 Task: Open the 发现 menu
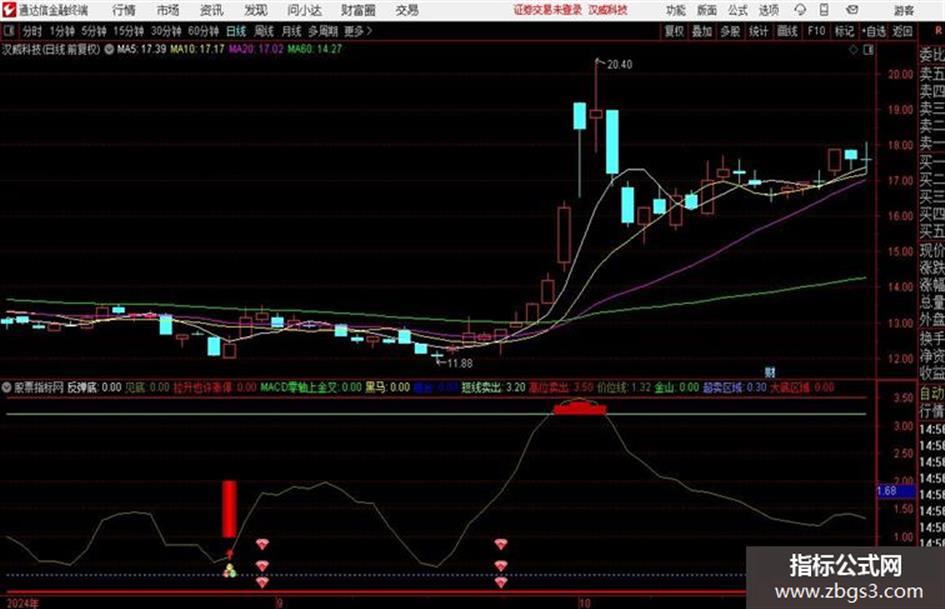[256, 10]
